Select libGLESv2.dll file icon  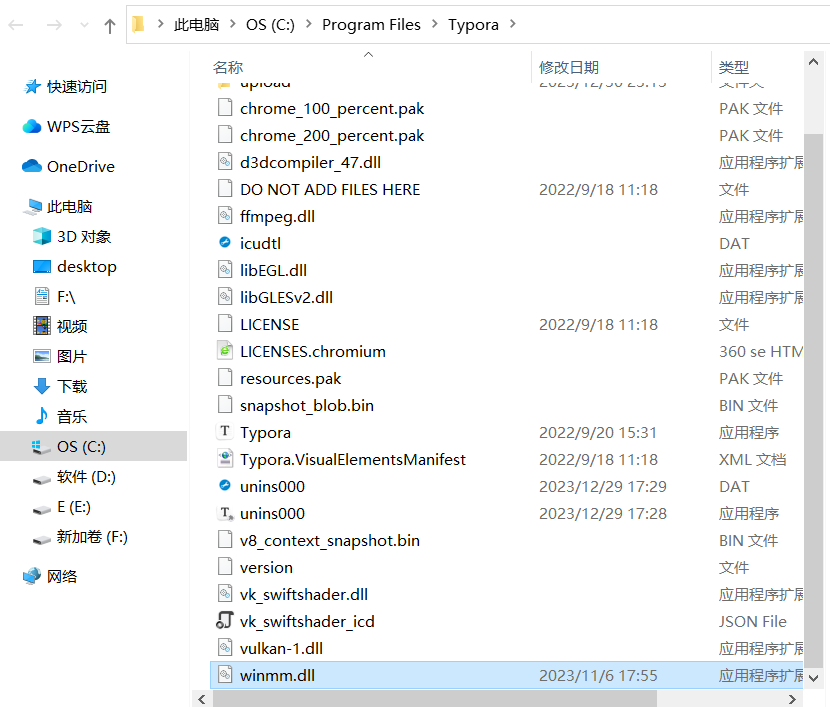225,296
